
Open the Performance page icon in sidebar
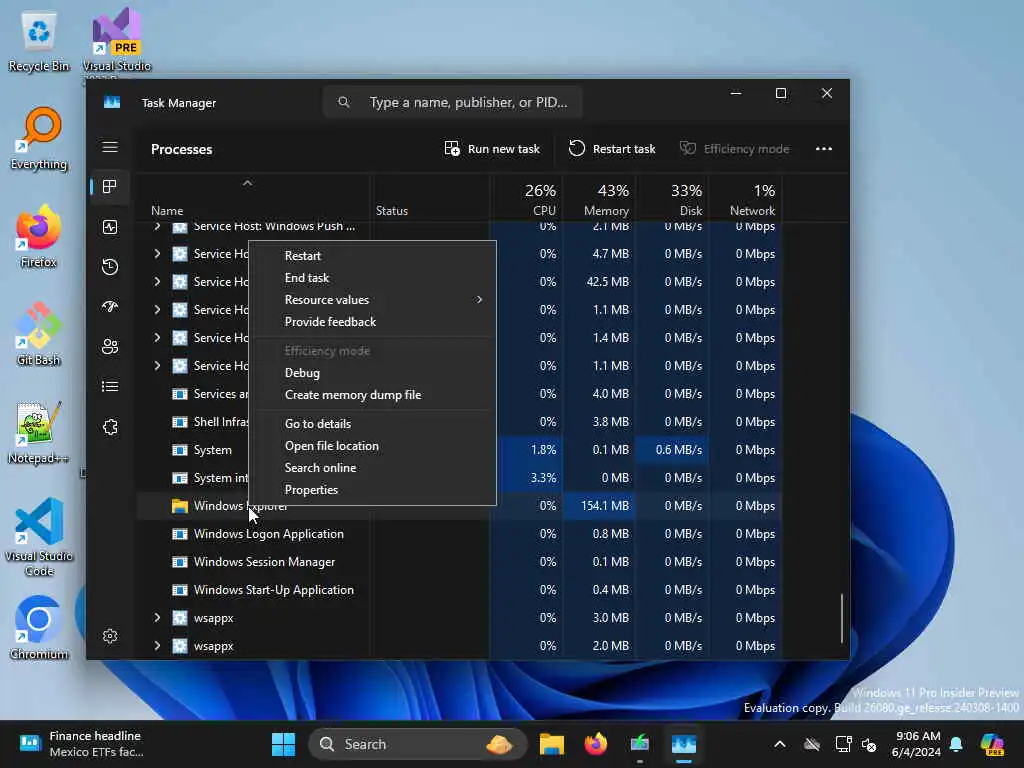click(110, 227)
